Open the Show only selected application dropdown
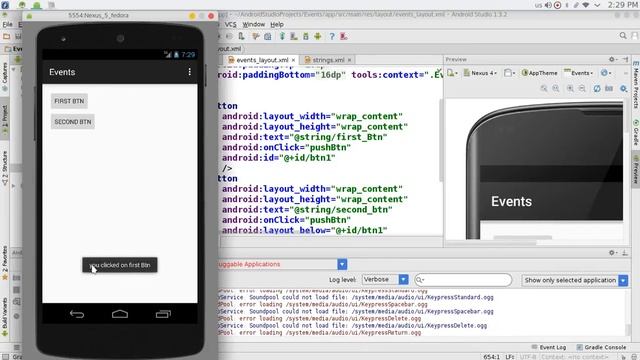640x360 pixels. [575, 280]
